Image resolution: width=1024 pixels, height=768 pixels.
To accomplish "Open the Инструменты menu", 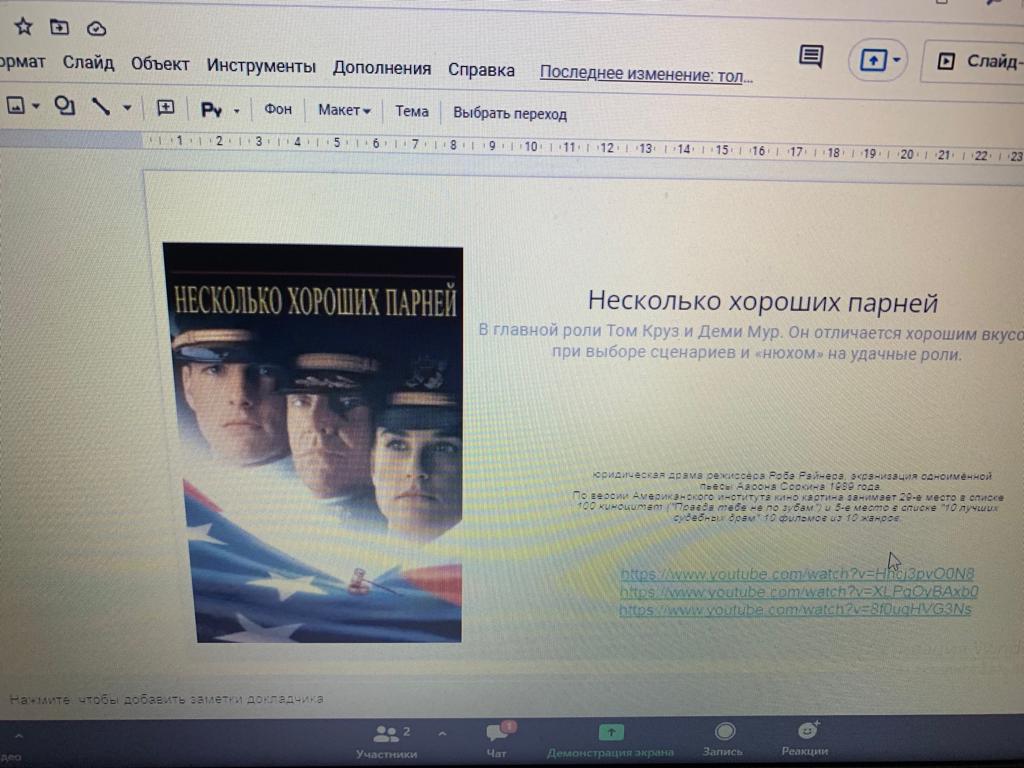I will (261, 66).
